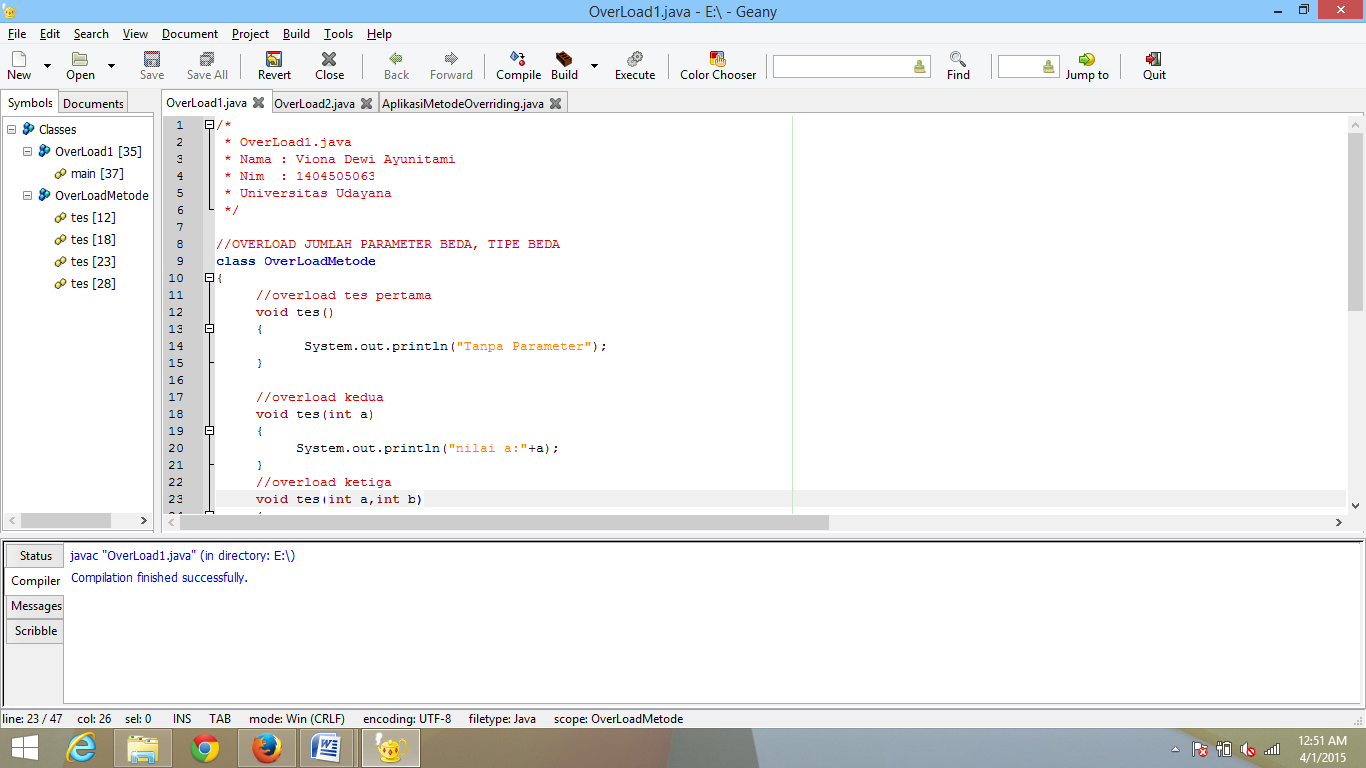Click the search text field in toolbar
Image resolution: width=1366 pixels, height=768 pixels.
851,66
